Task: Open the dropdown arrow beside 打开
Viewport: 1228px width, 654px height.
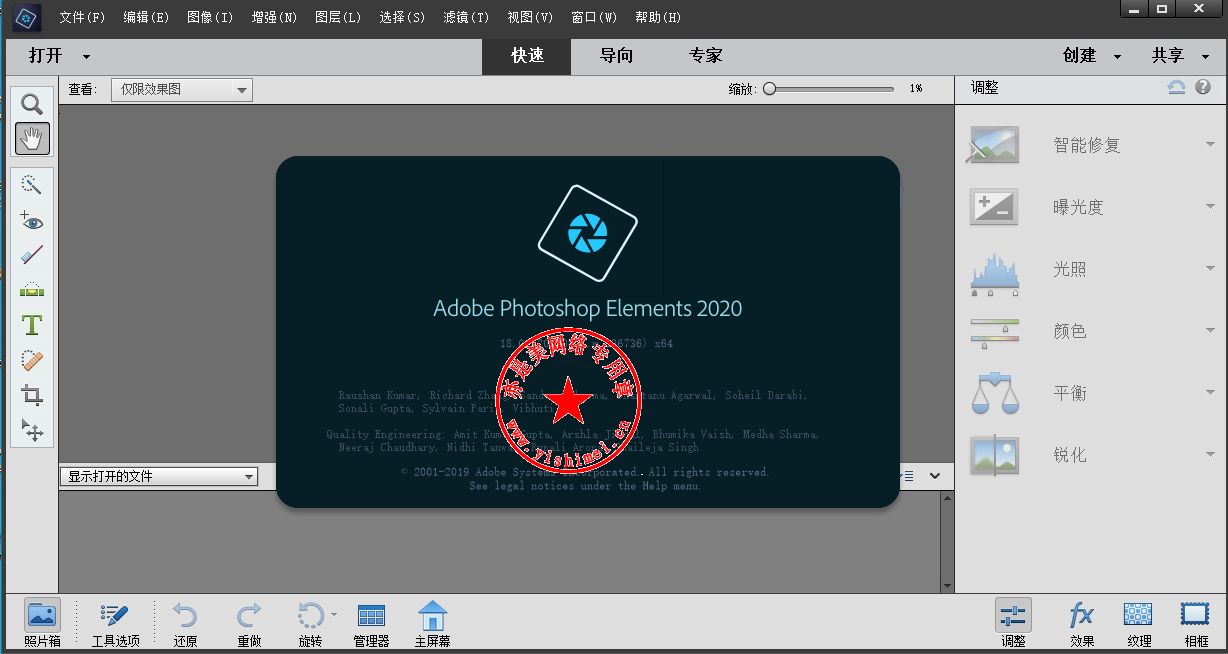Action: coord(86,57)
